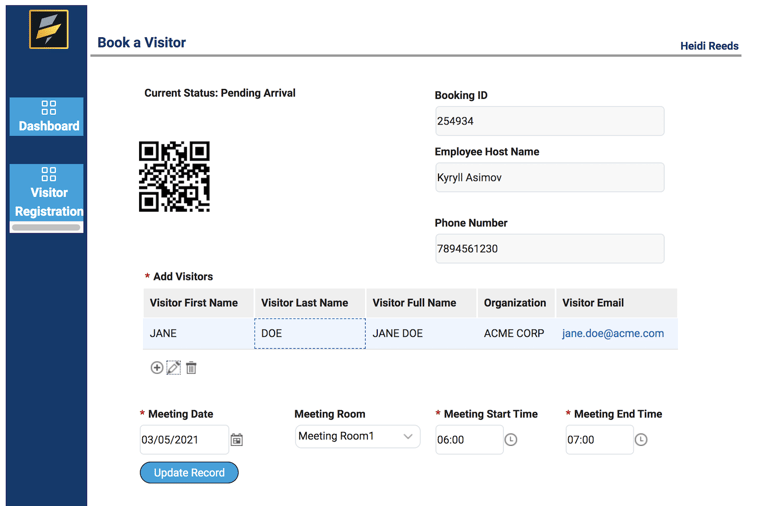The width and height of the screenshot is (768, 506).
Task: Click the edit visitor pencil icon
Action: pyautogui.click(x=174, y=368)
